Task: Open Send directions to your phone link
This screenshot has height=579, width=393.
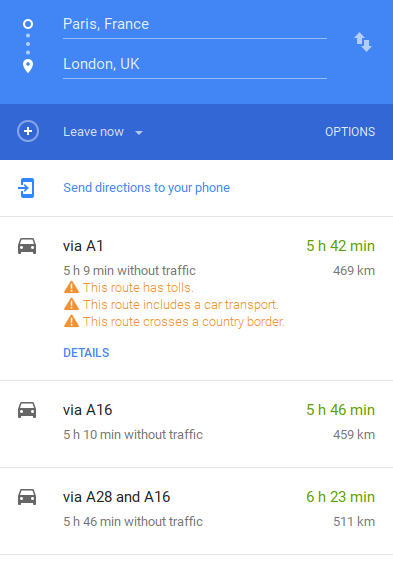Action: (x=147, y=188)
